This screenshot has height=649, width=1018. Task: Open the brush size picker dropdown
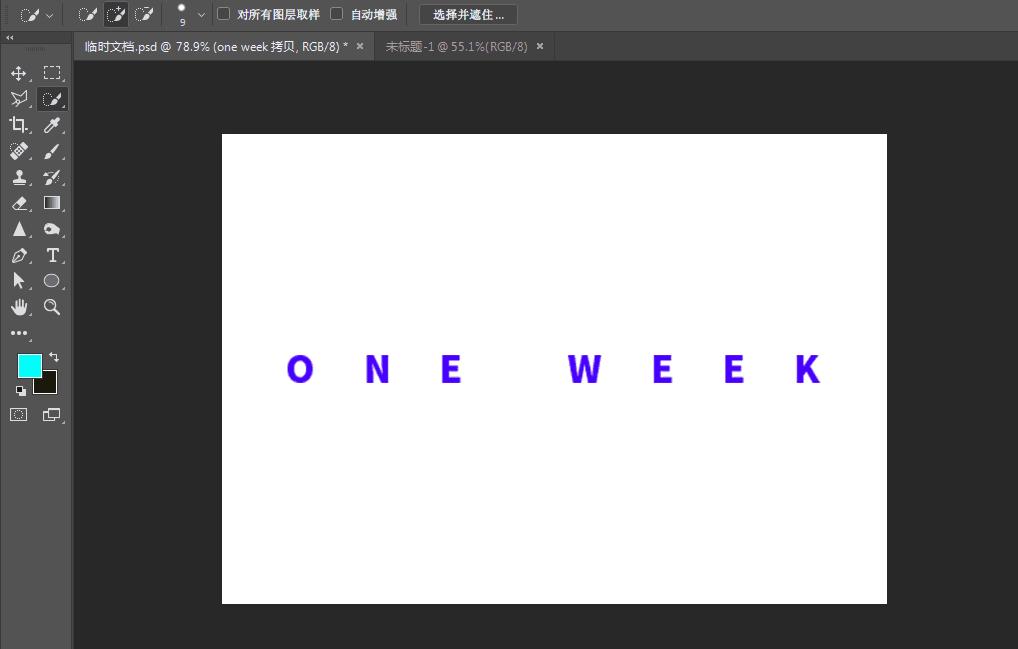point(201,15)
